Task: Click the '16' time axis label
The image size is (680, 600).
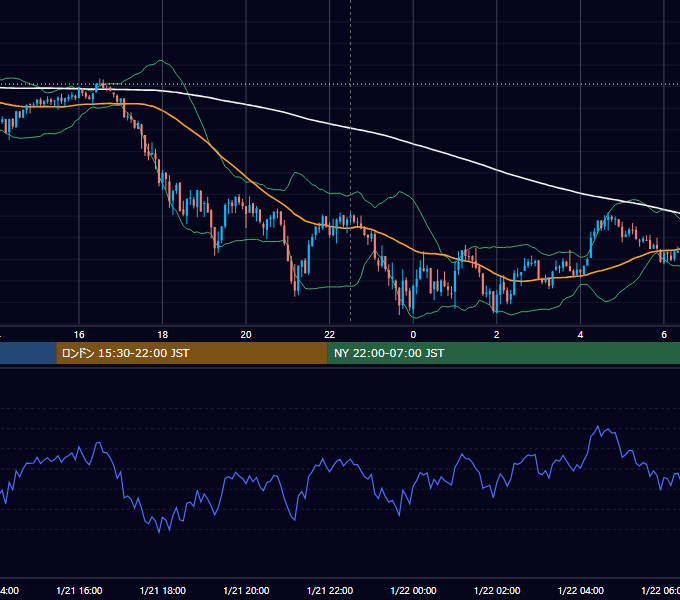Action: 79,335
